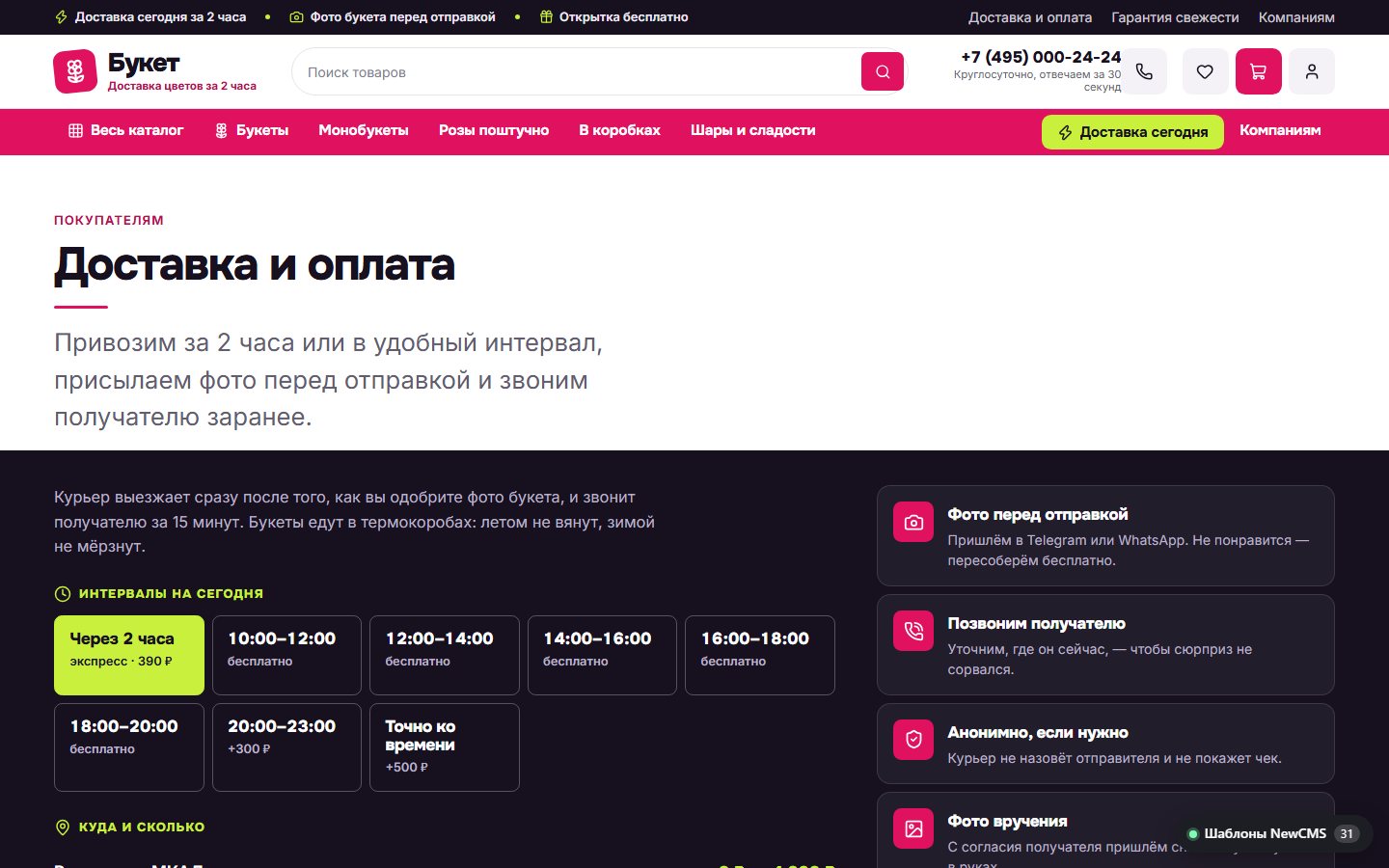The height and width of the screenshot is (868, 1389).
Task: Open the Шаблоны NewCMS floating widget
Action: click(1272, 834)
